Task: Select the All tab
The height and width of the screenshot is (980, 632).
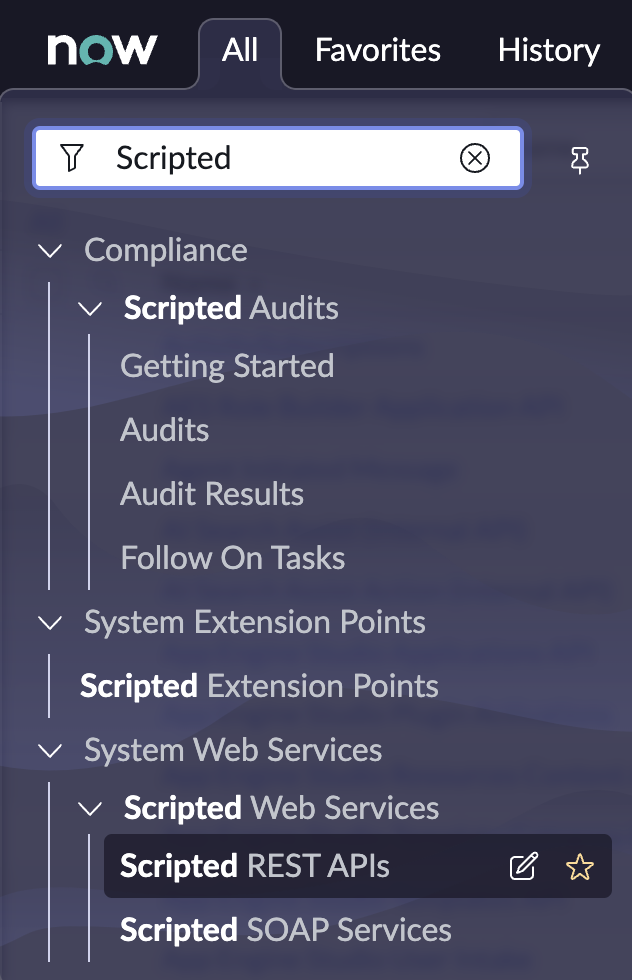Action: point(239,49)
